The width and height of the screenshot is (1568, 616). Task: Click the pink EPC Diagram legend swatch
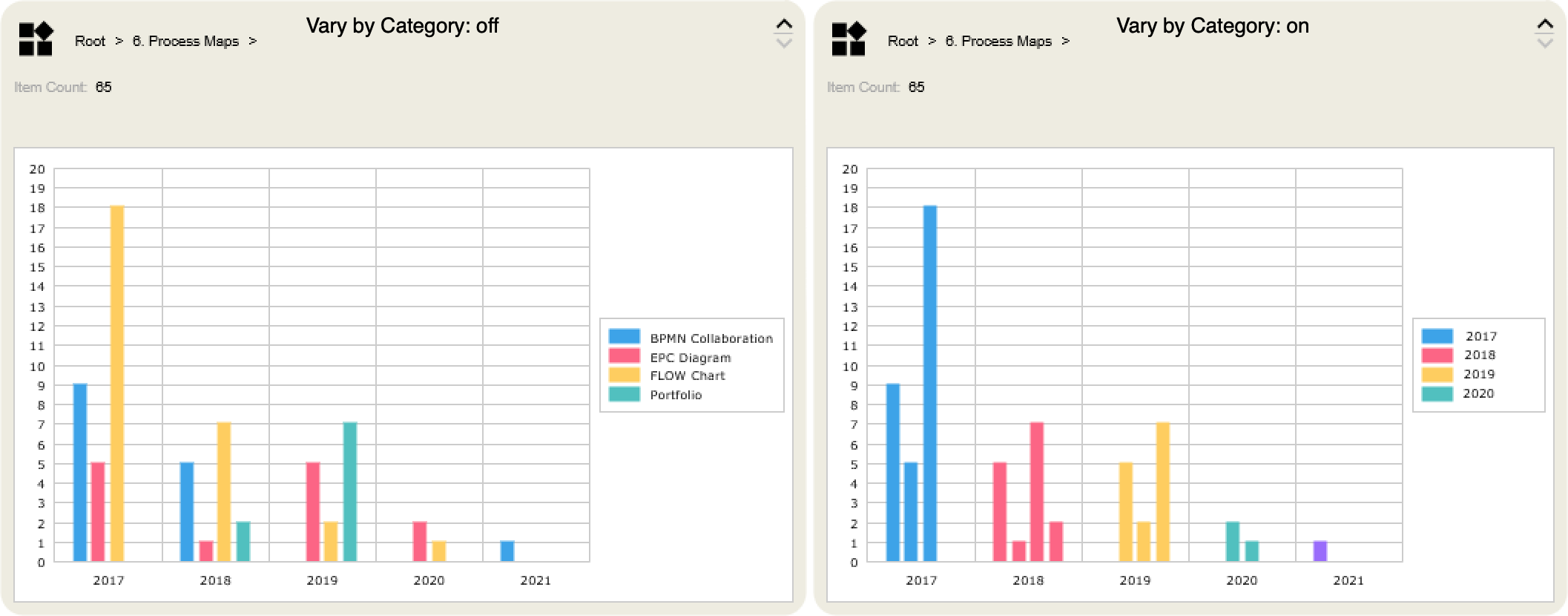point(624,356)
